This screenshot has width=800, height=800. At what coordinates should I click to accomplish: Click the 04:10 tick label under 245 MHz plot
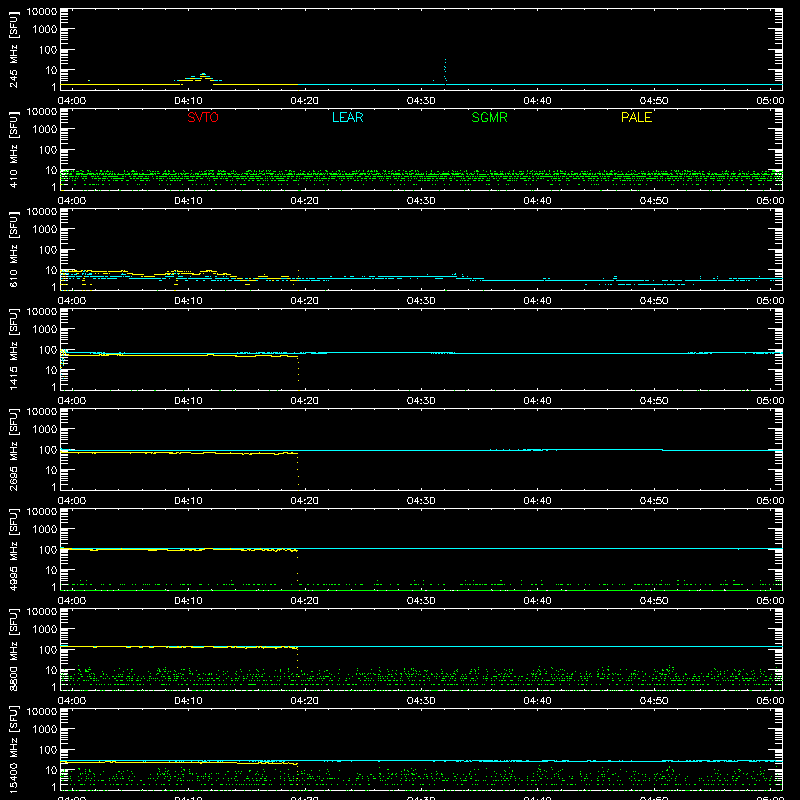point(188,101)
